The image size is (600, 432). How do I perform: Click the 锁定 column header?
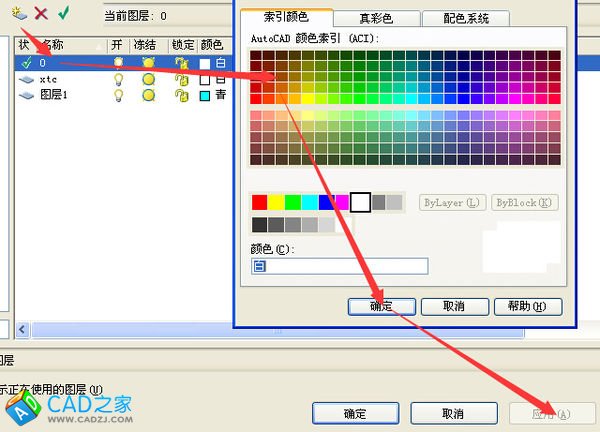(182, 45)
